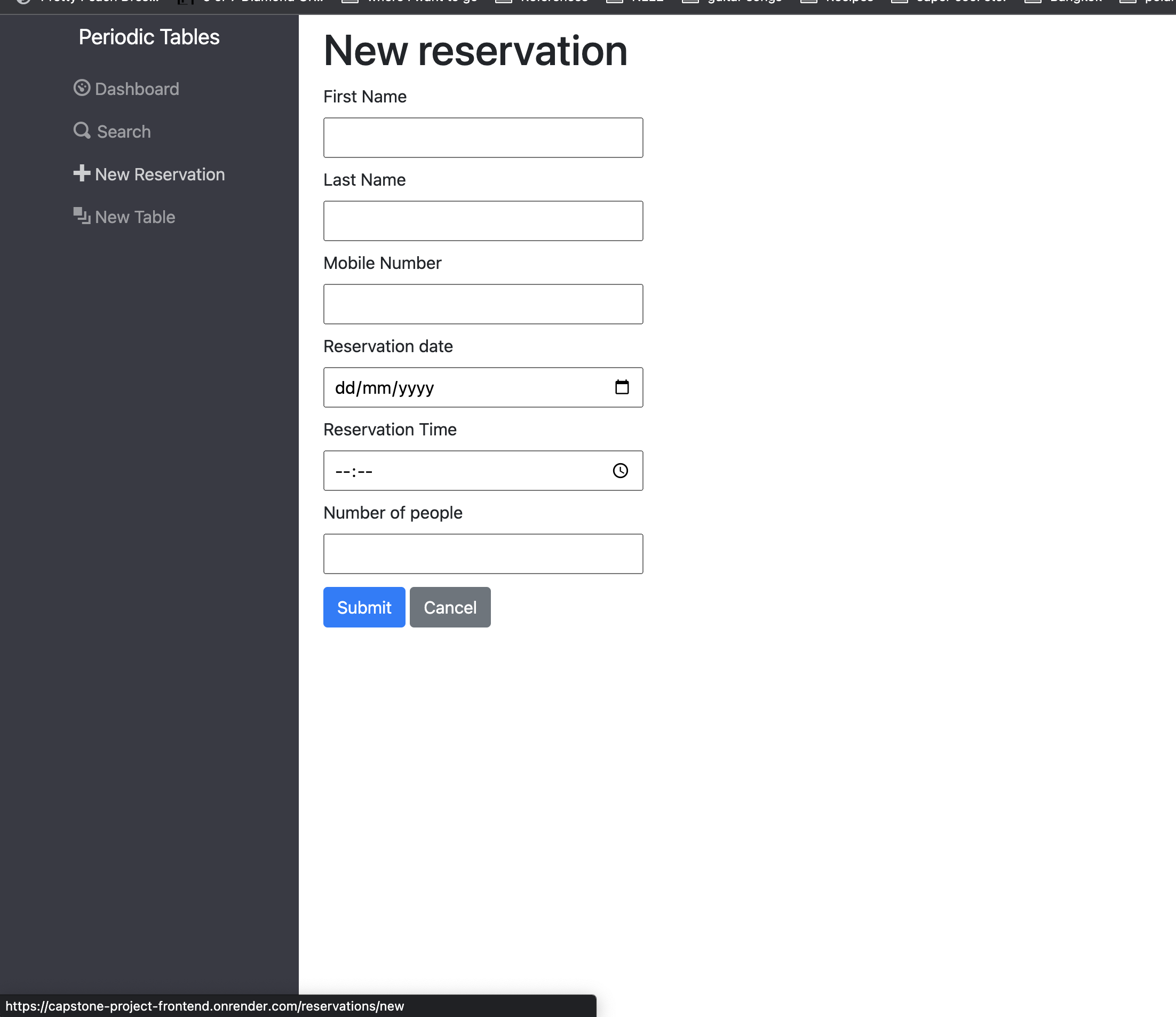Click the folder icon on References bookmark
1176x1017 pixels.
click(505, 2)
